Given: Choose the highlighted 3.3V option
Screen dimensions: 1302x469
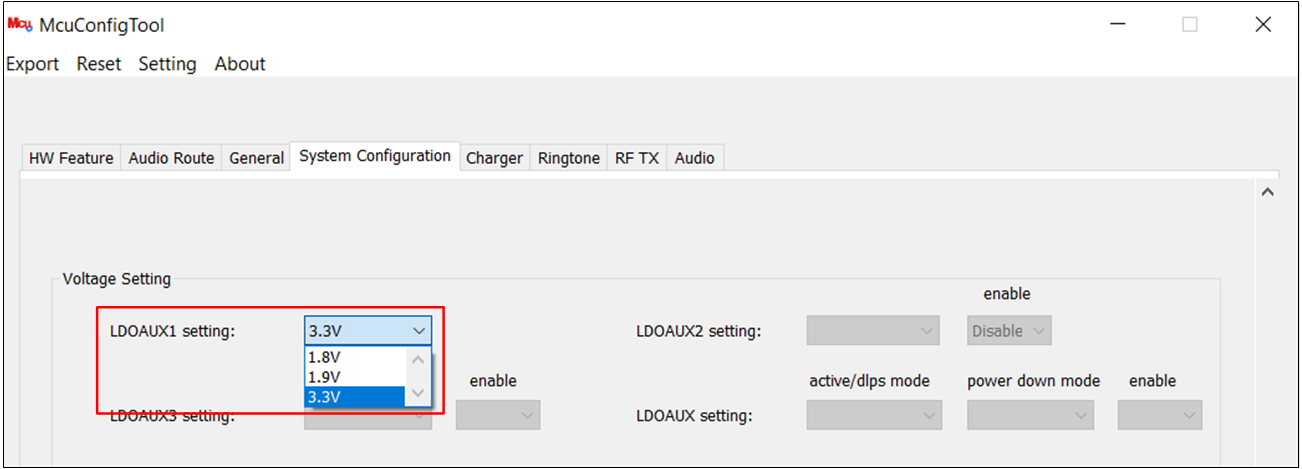Looking at the screenshot, I should [x=355, y=397].
